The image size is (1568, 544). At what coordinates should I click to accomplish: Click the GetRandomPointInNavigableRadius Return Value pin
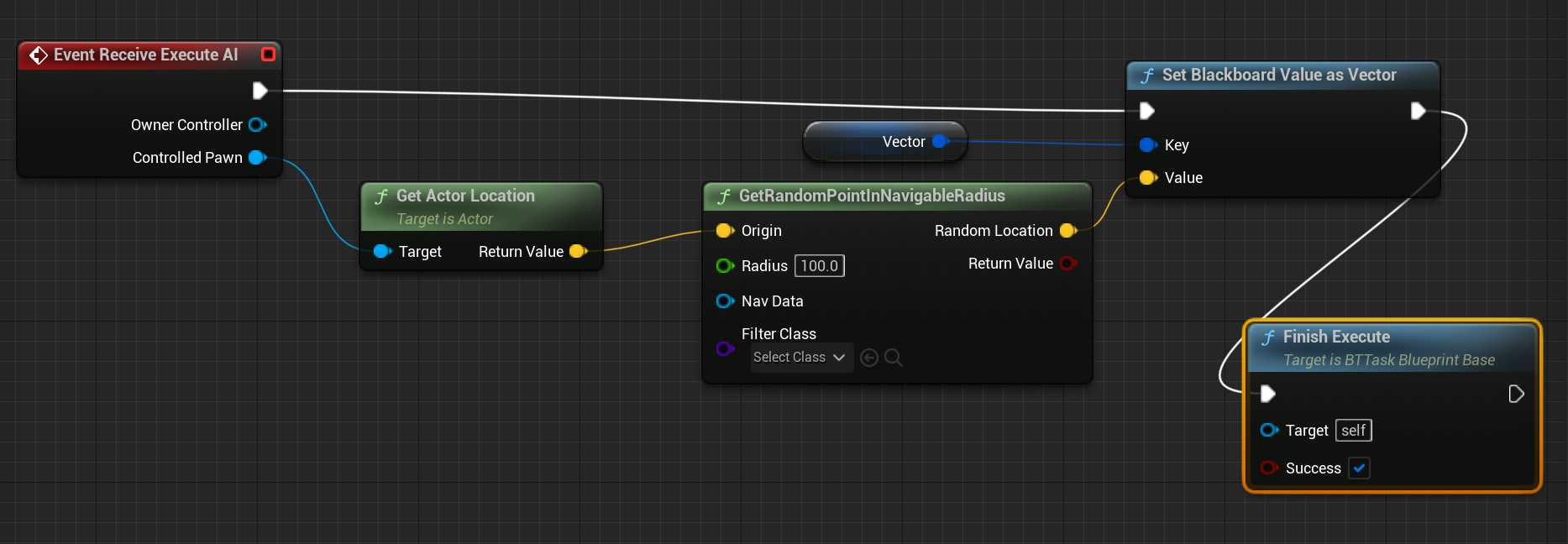coord(1068,263)
